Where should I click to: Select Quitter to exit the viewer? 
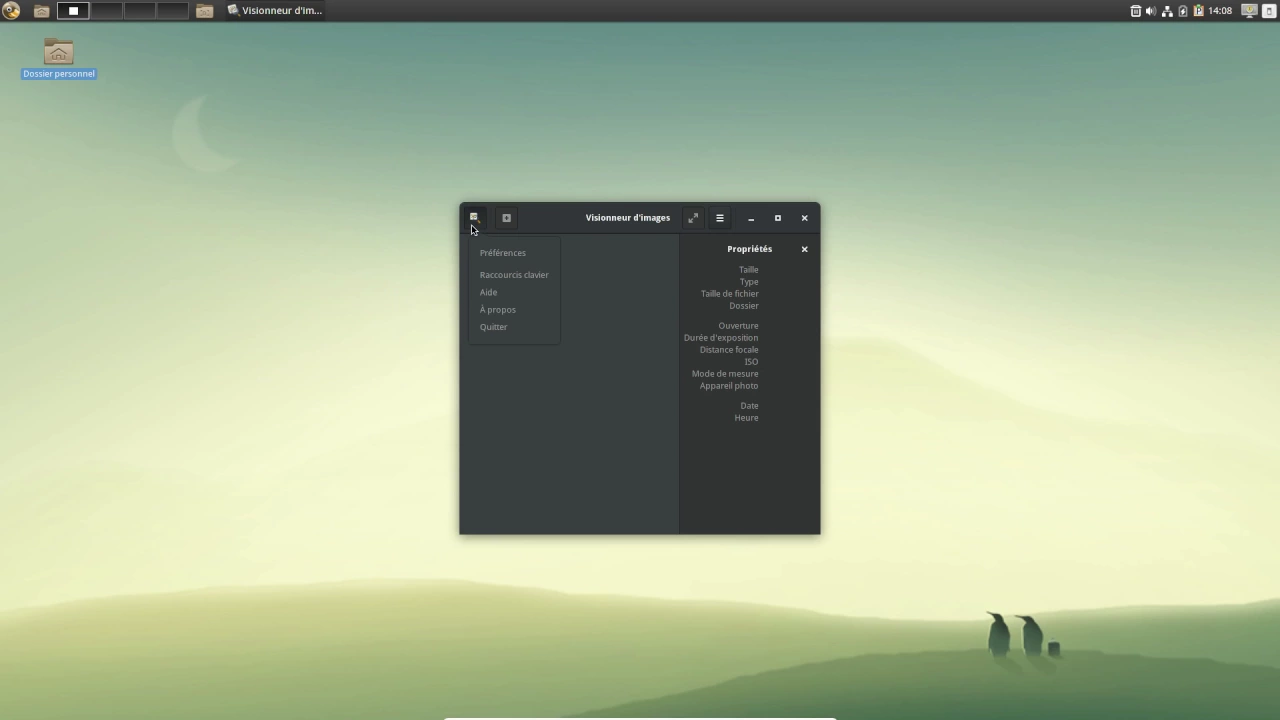pyautogui.click(x=514, y=327)
